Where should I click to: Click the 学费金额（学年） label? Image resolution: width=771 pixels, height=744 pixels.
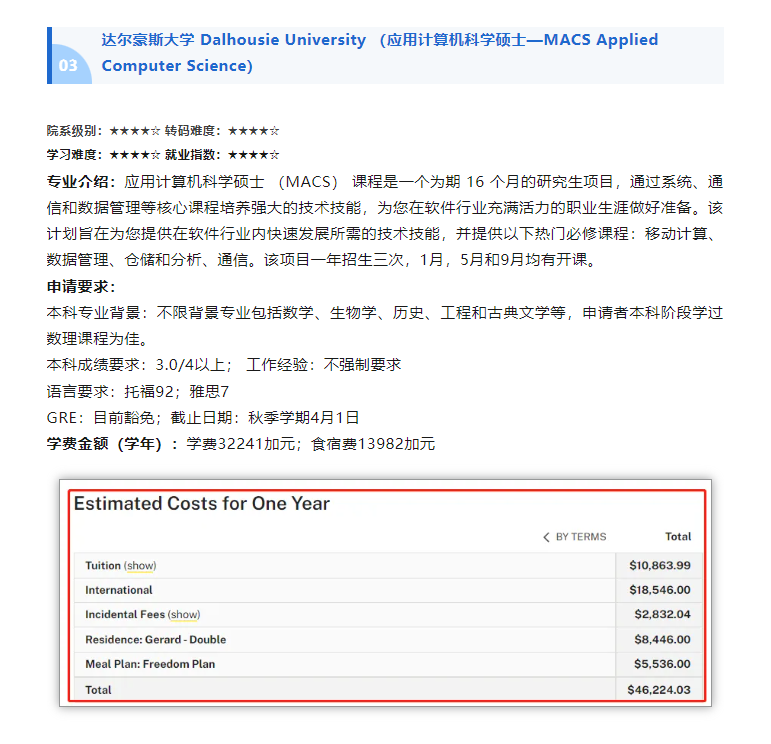point(112,444)
